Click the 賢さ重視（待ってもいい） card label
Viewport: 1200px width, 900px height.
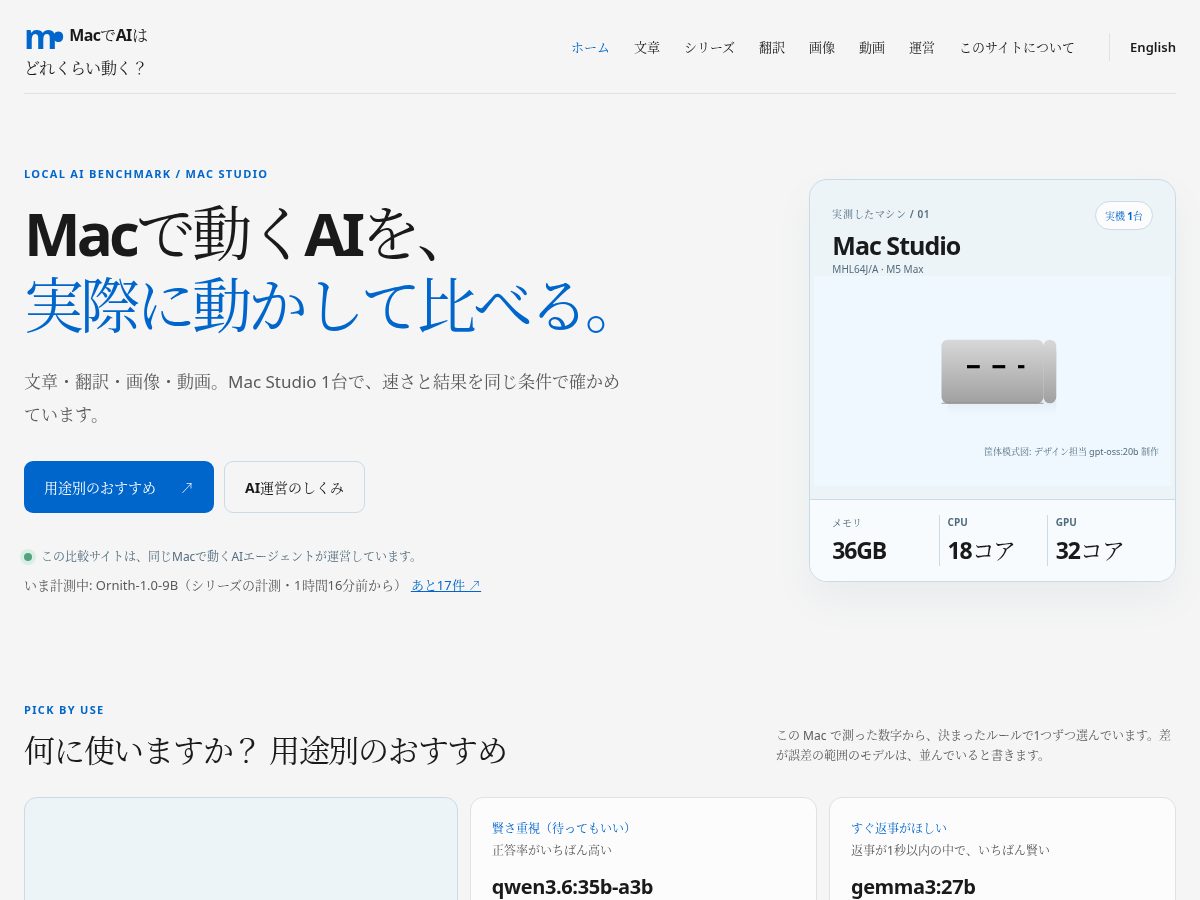[561, 828]
